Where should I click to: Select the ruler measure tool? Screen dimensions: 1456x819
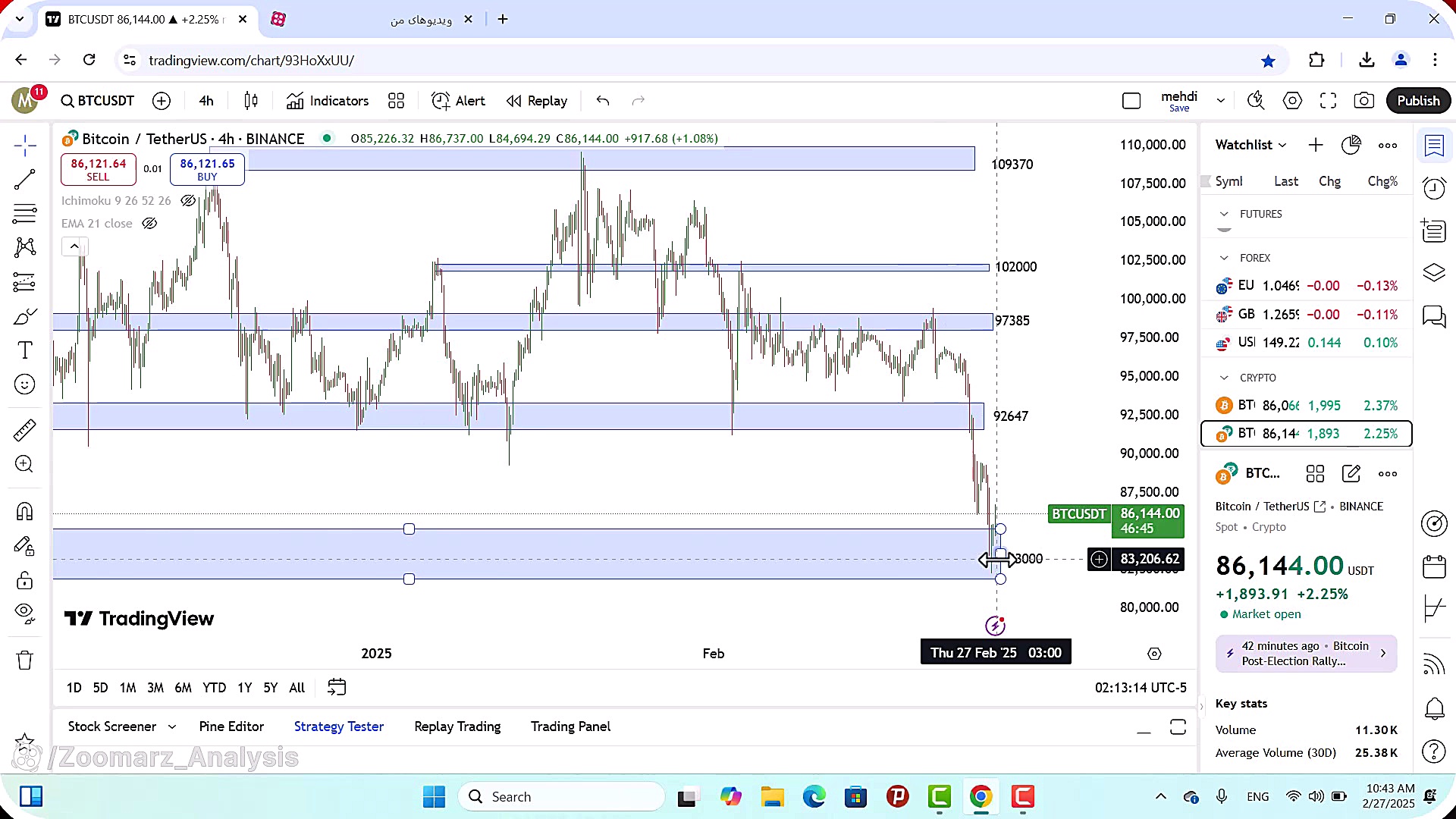pyautogui.click(x=25, y=430)
